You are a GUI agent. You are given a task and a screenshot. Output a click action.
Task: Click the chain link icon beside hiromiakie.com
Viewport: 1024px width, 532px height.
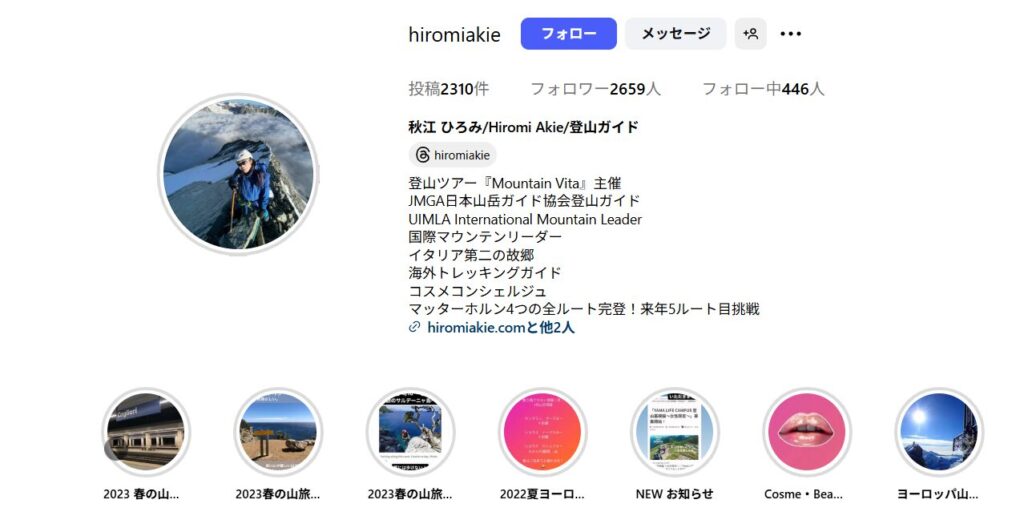[x=415, y=327]
